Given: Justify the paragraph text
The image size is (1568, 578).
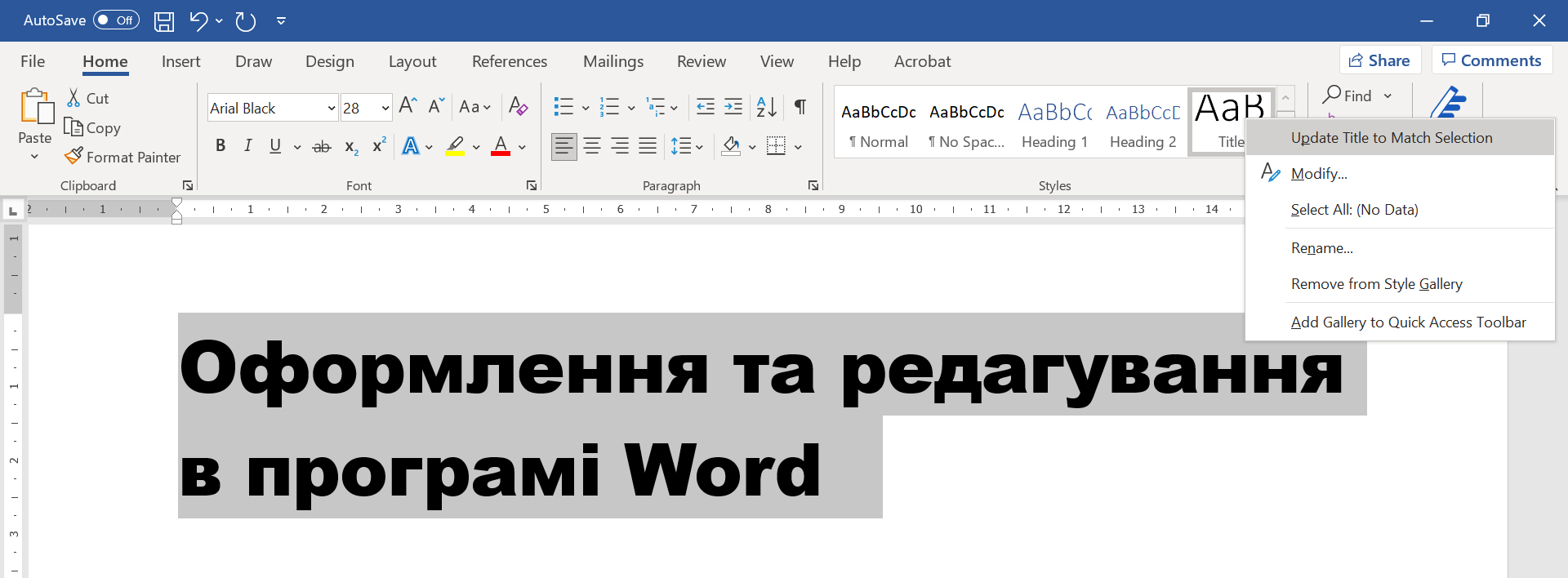Looking at the screenshot, I should 648,146.
